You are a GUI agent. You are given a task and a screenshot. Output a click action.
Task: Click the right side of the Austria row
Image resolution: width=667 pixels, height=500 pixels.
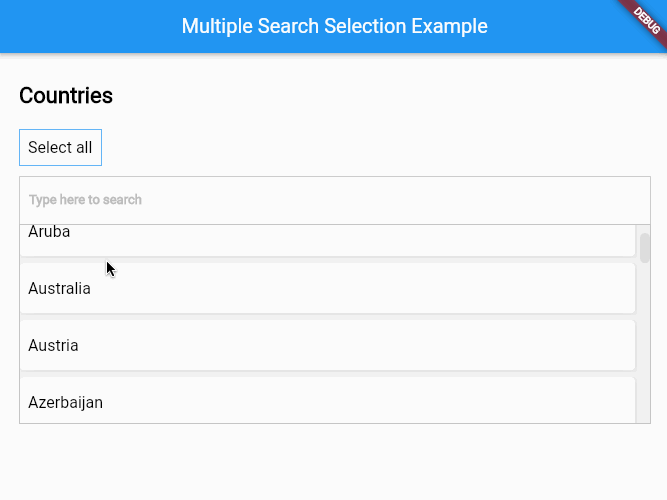click(560, 346)
